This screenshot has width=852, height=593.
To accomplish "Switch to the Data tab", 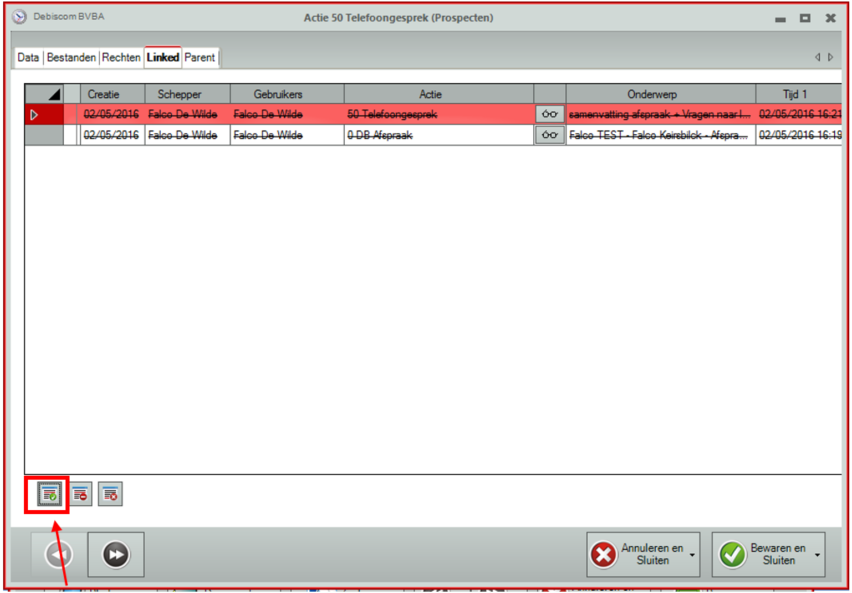I will point(29,58).
